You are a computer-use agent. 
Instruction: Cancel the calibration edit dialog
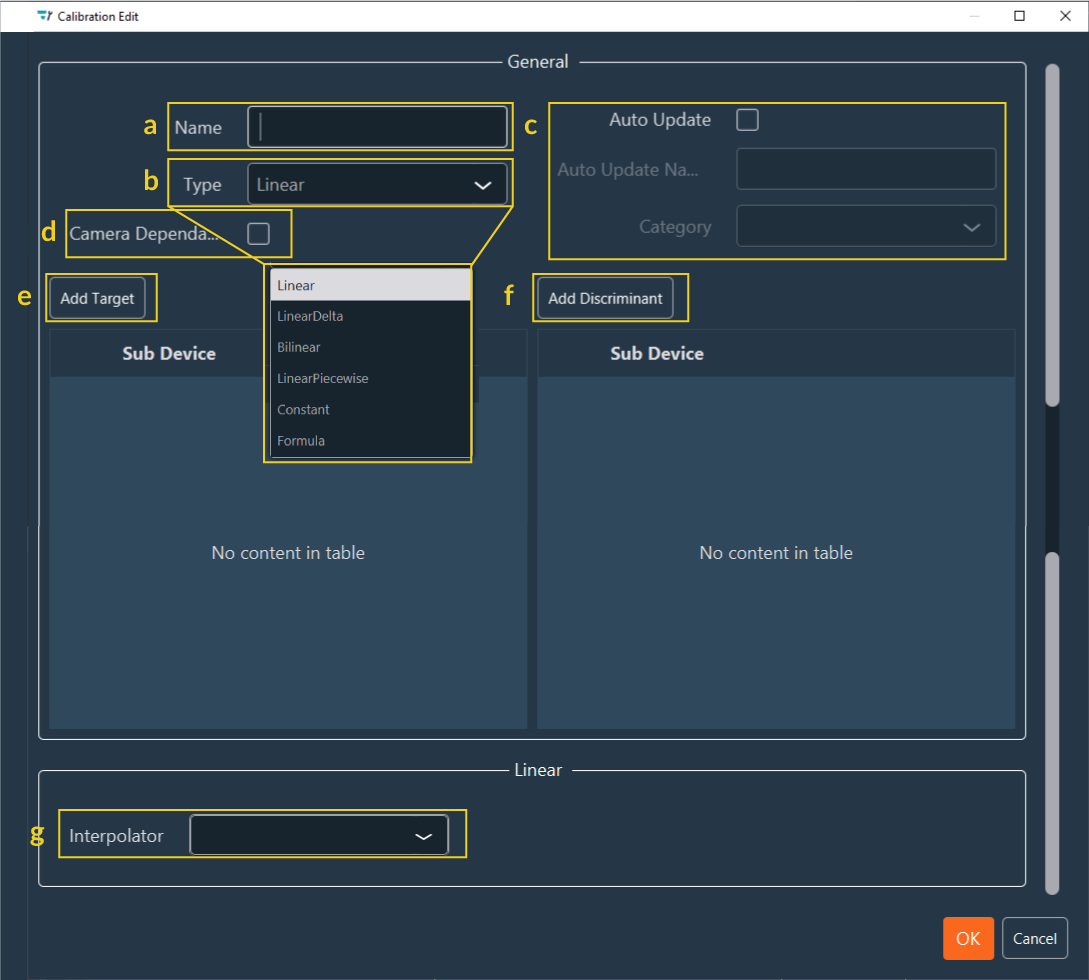coord(1034,938)
